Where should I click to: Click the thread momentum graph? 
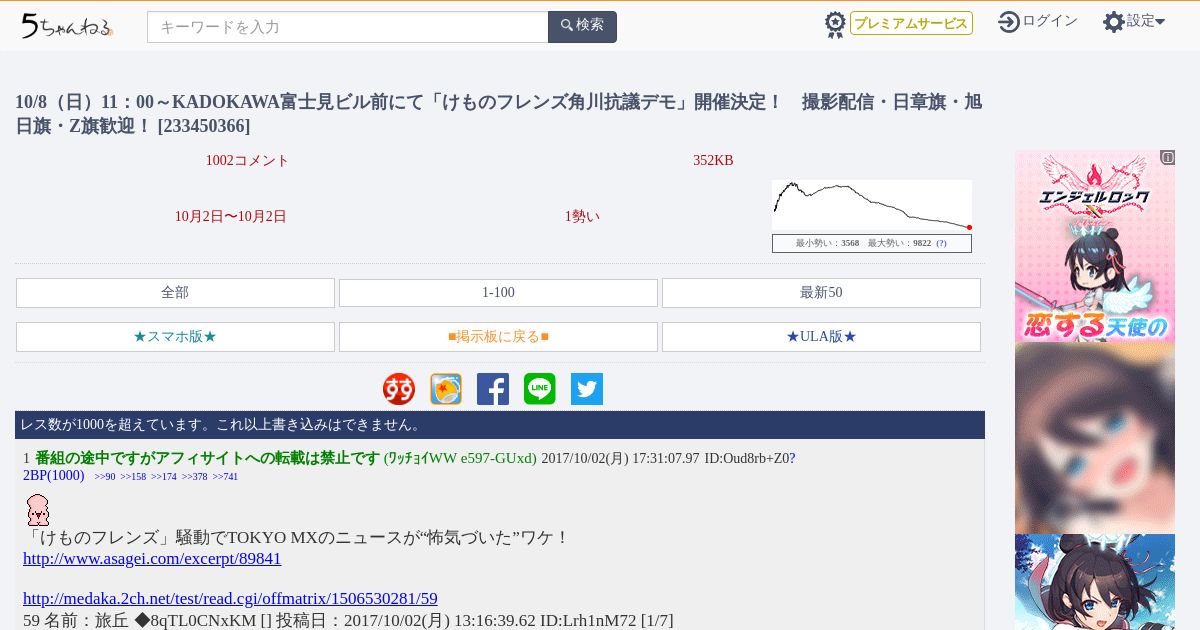click(x=872, y=207)
